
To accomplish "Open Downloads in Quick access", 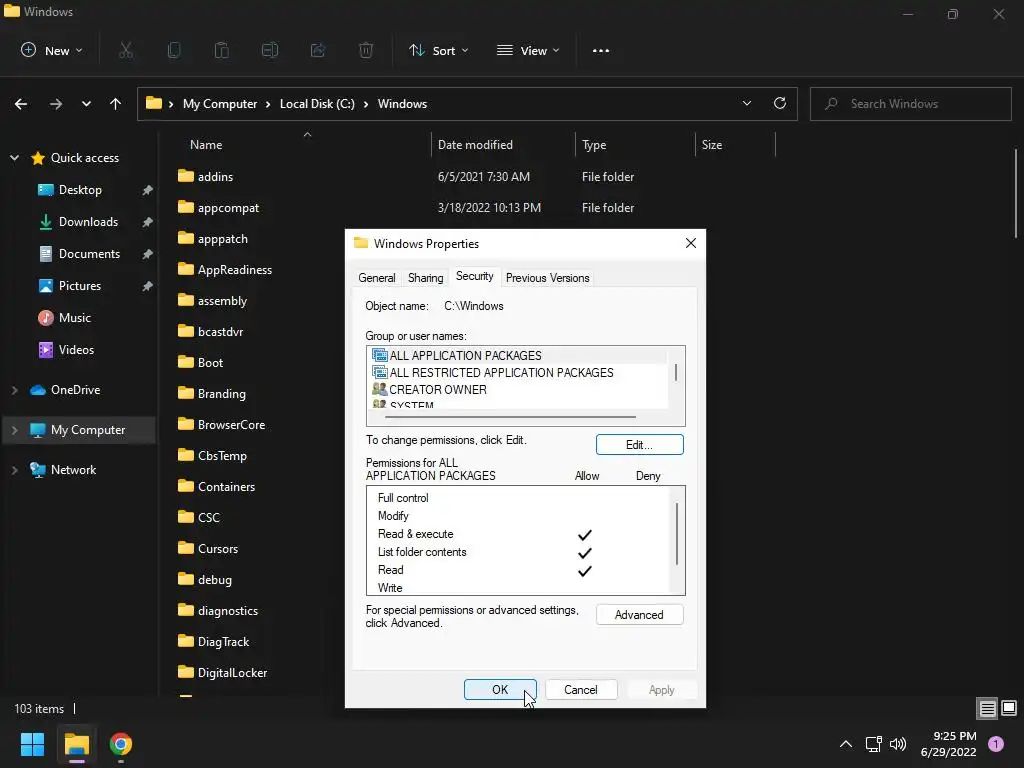I will point(88,222).
